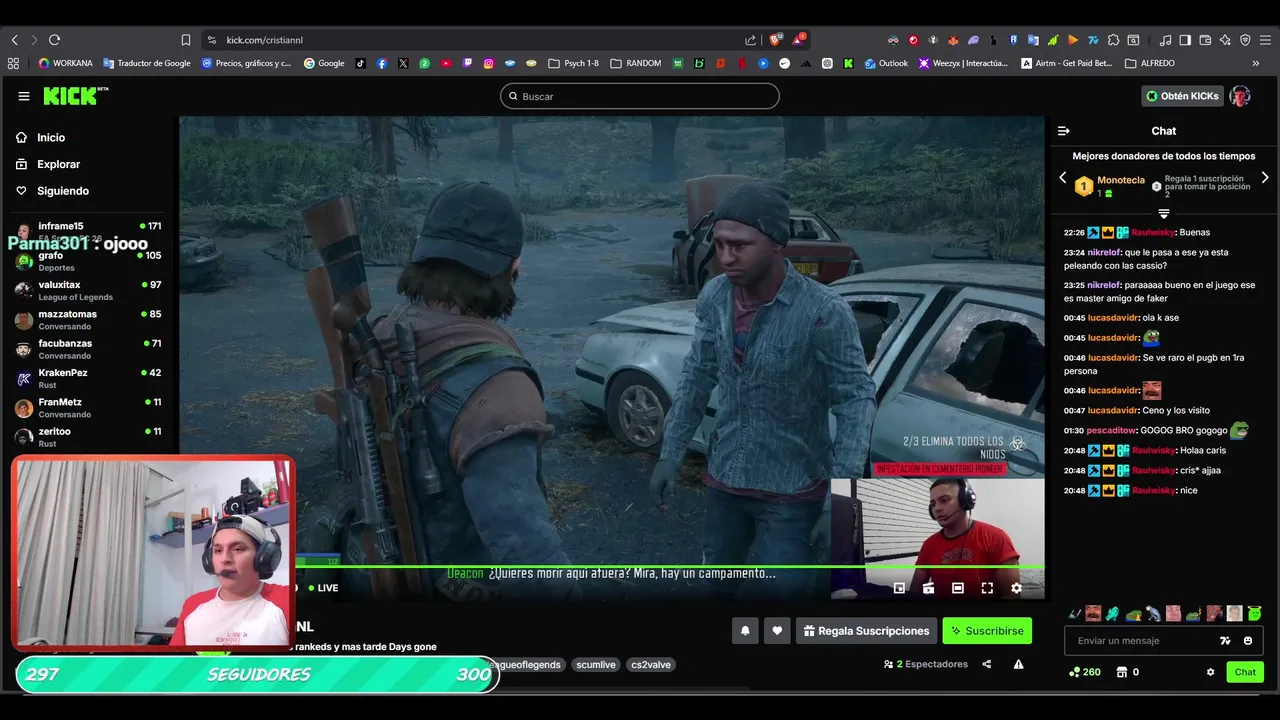Select the cs2valve tag
Image resolution: width=1280 pixels, height=720 pixels.
(x=651, y=664)
